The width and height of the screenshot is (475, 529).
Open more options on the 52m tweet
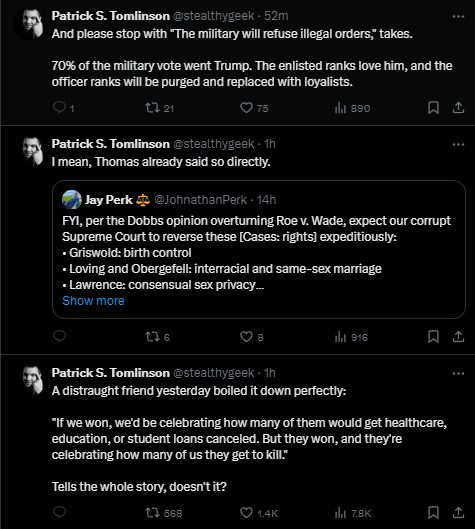(458, 16)
